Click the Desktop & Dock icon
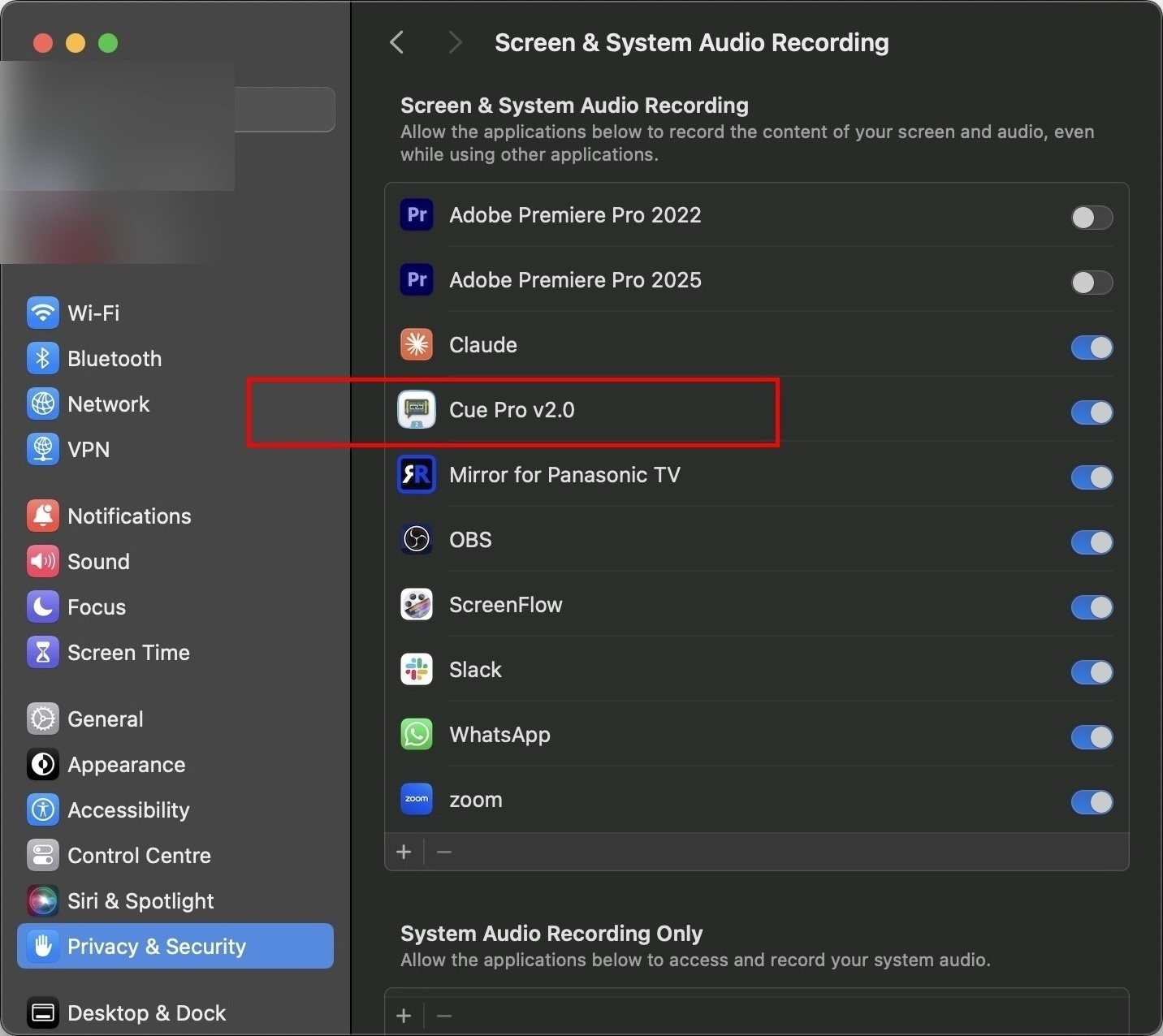Image resolution: width=1163 pixels, height=1036 pixels. pos(42,1012)
